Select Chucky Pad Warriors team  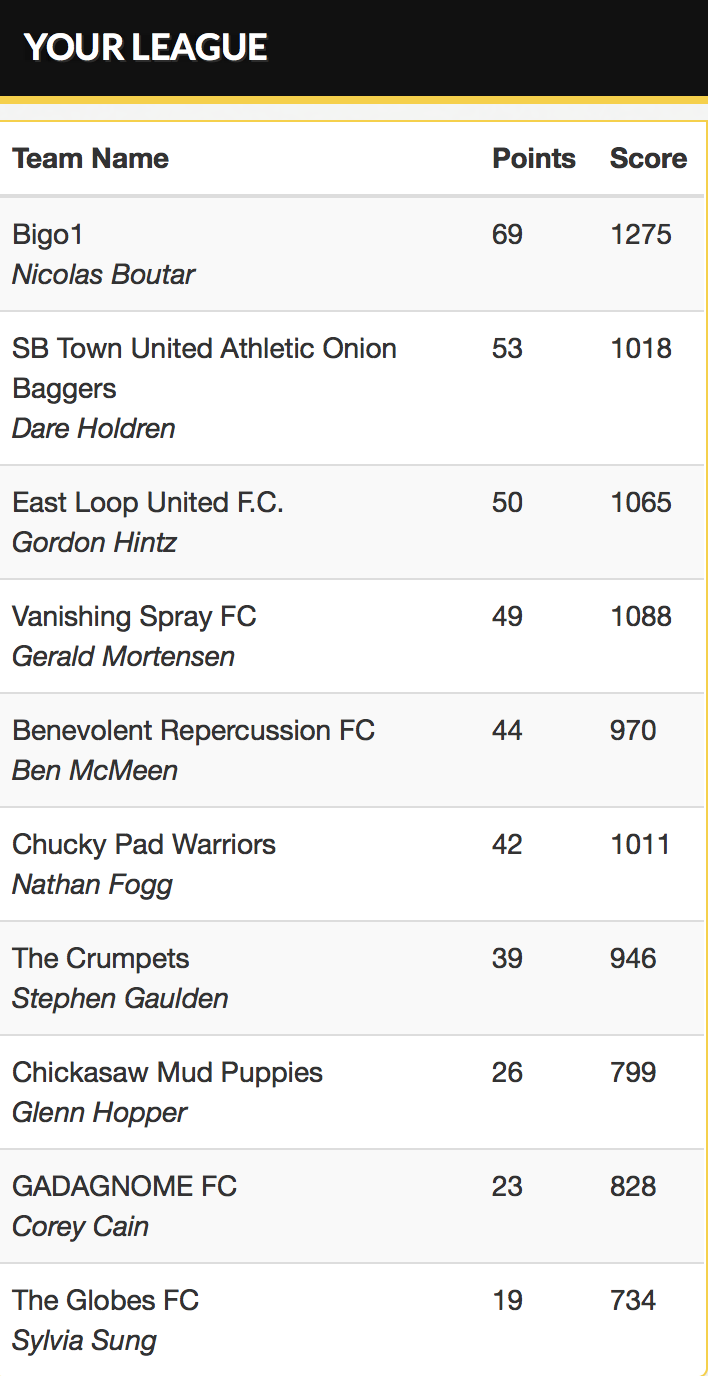click(144, 844)
